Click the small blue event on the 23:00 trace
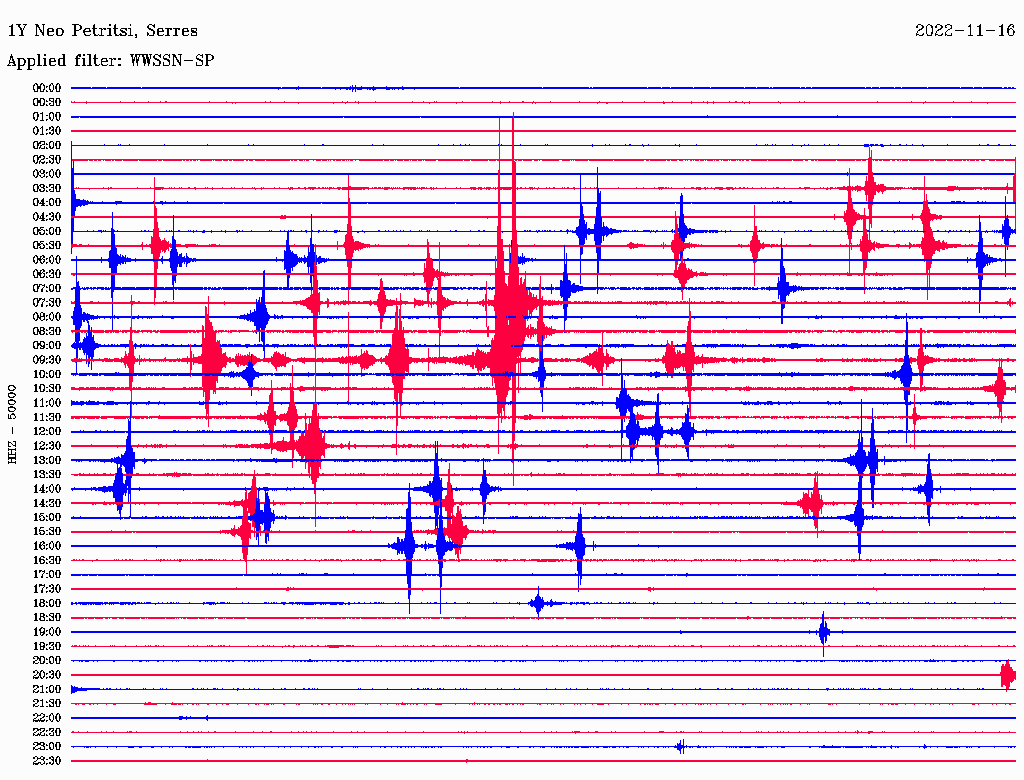The width and height of the screenshot is (1024, 780). point(680,747)
